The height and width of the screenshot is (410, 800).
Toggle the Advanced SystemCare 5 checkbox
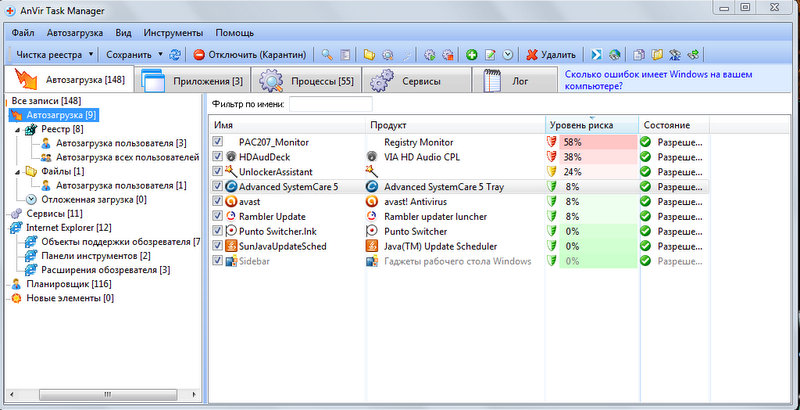tap(218, 186)
